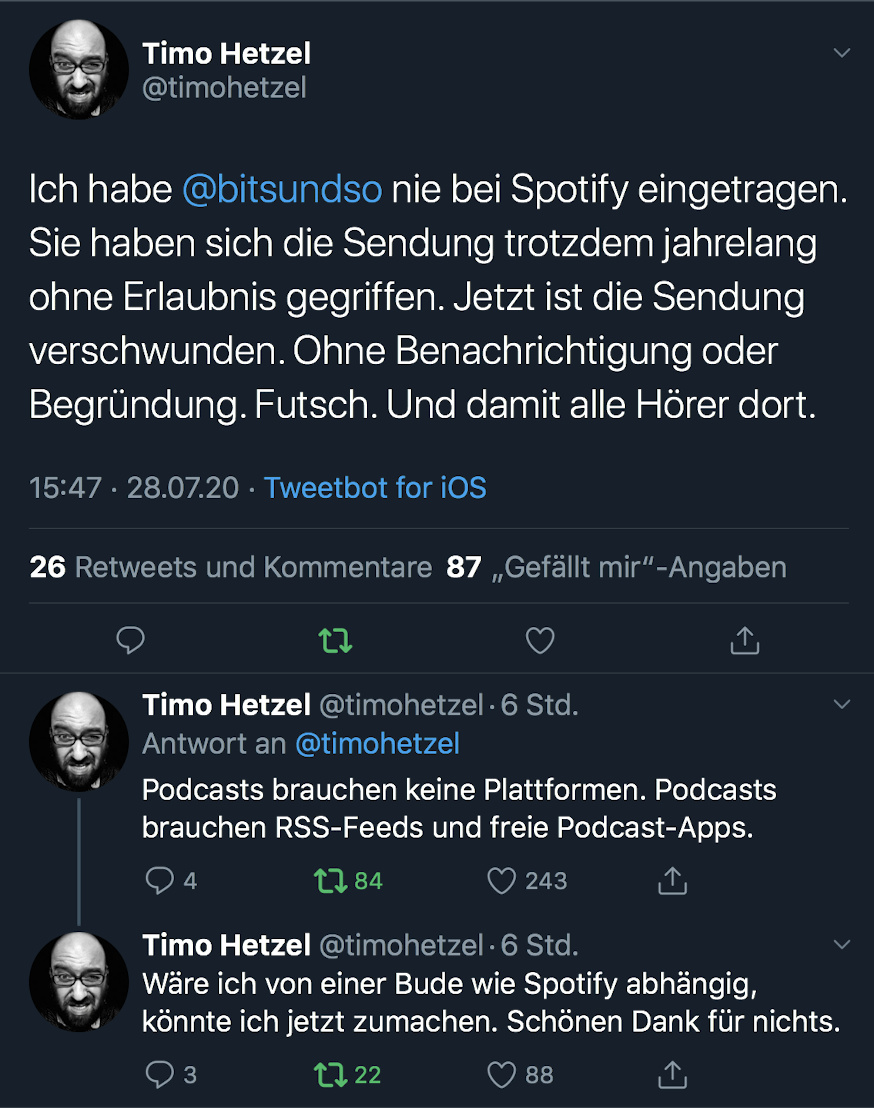The image size is (874, 1108).
Task: Share the RSS-Feeds reply tweet
Action: tap(673, 880)
